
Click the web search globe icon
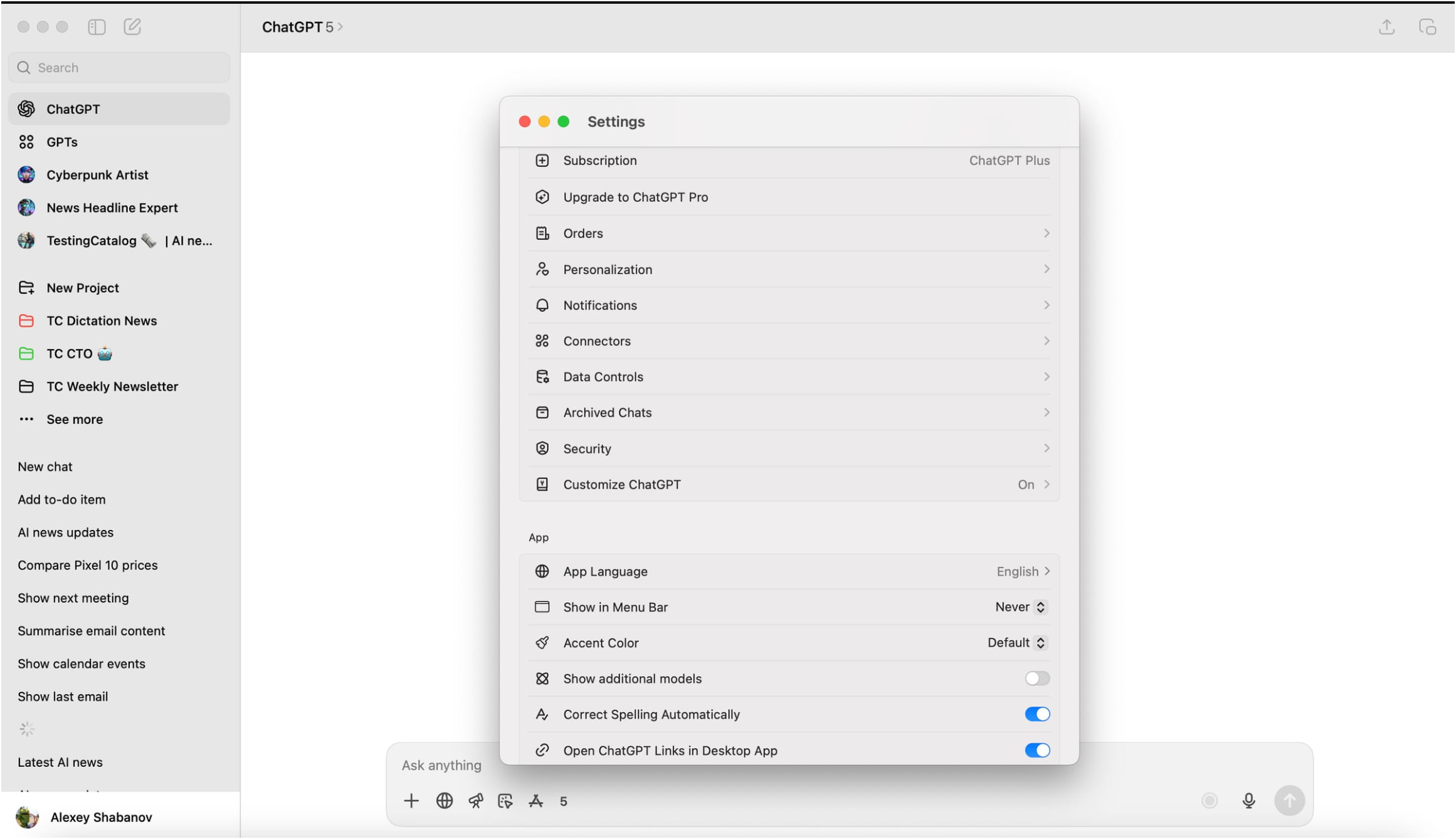(445, 801)
